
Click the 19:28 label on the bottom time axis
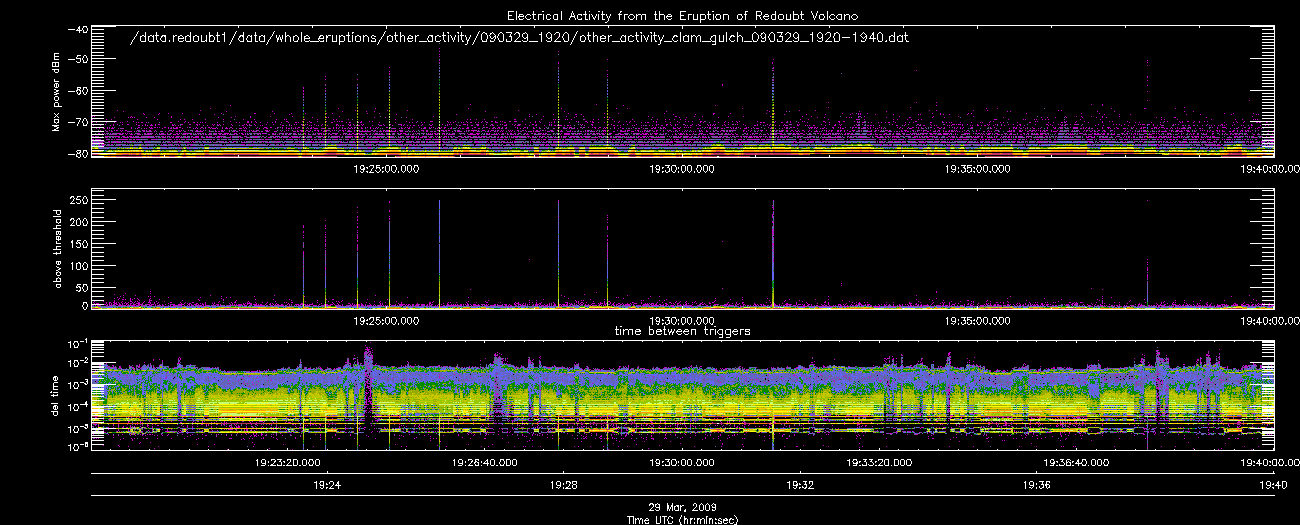[x=564, y=485]
